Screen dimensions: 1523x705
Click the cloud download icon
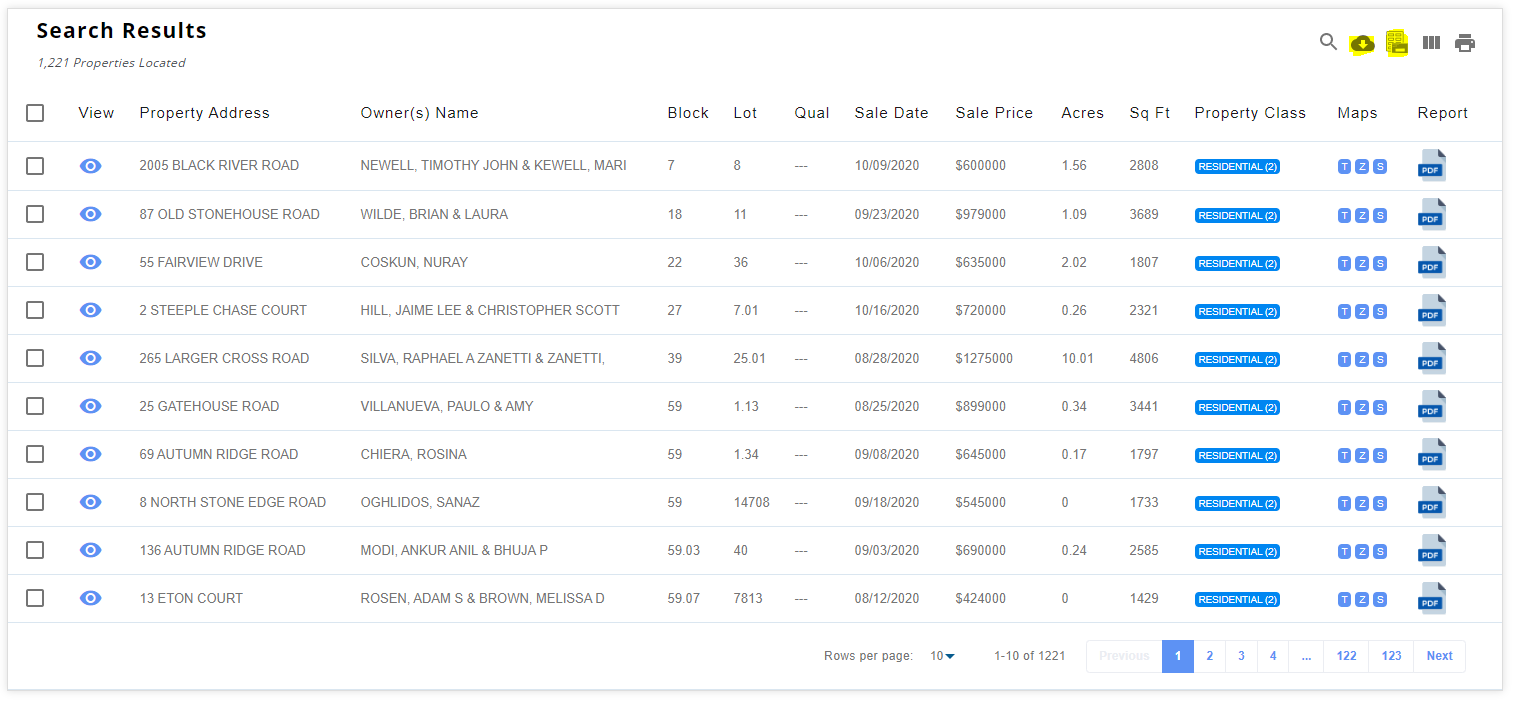click(1362, 43)
